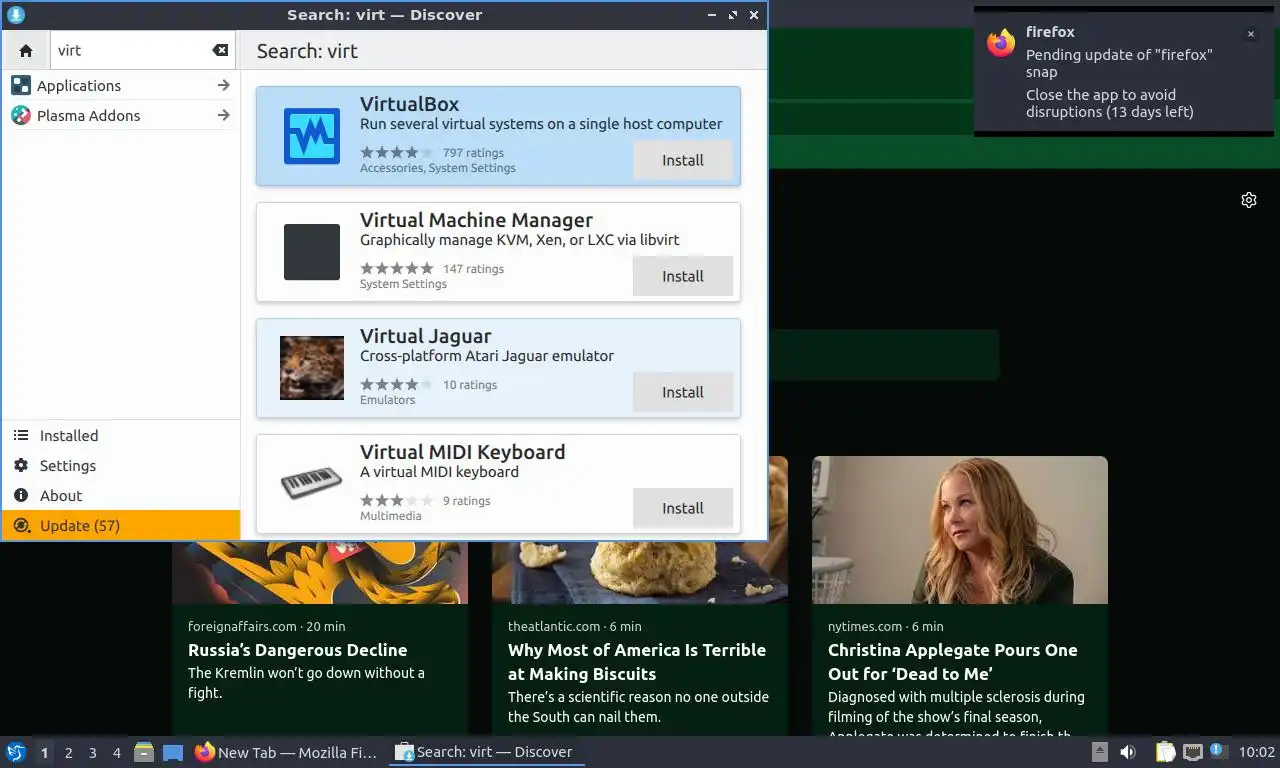Install Virtual Machine Manager
Image resolution: width=1280 pixels, height=768 pixels.
[x=683, y=276]
